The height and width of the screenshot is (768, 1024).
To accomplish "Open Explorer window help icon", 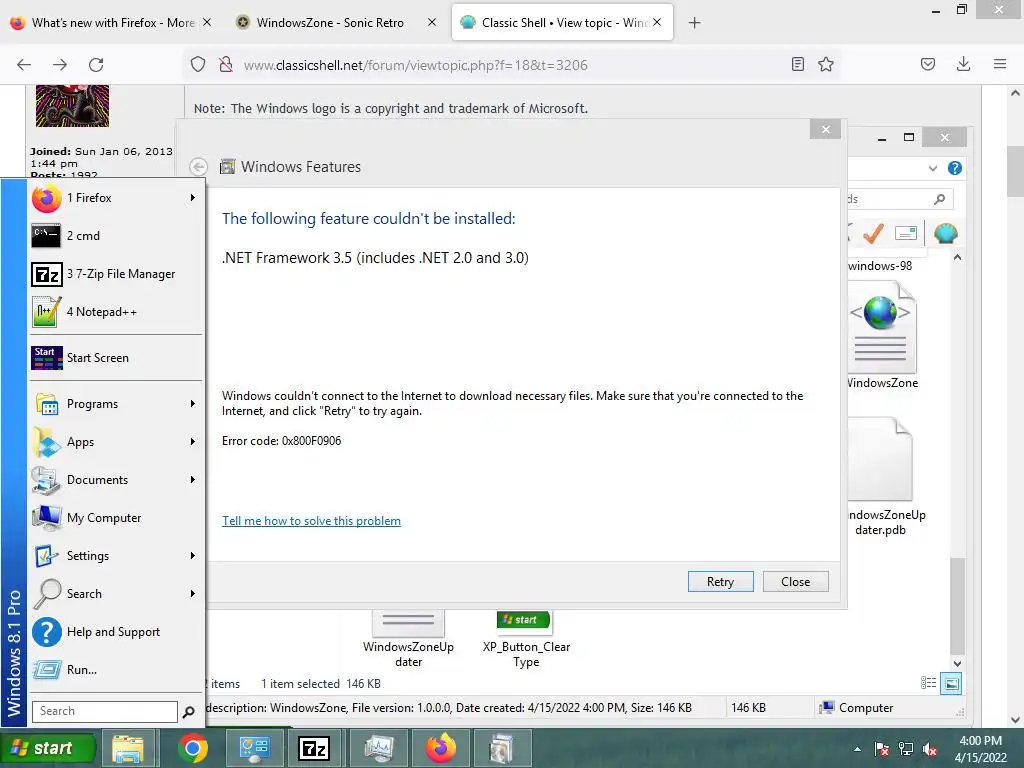I will [x=955, y=168].
